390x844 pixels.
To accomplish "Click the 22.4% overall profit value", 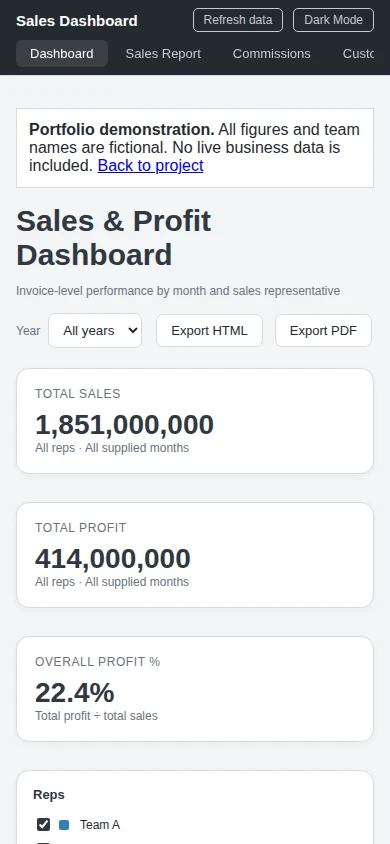I will pos(74,693).
